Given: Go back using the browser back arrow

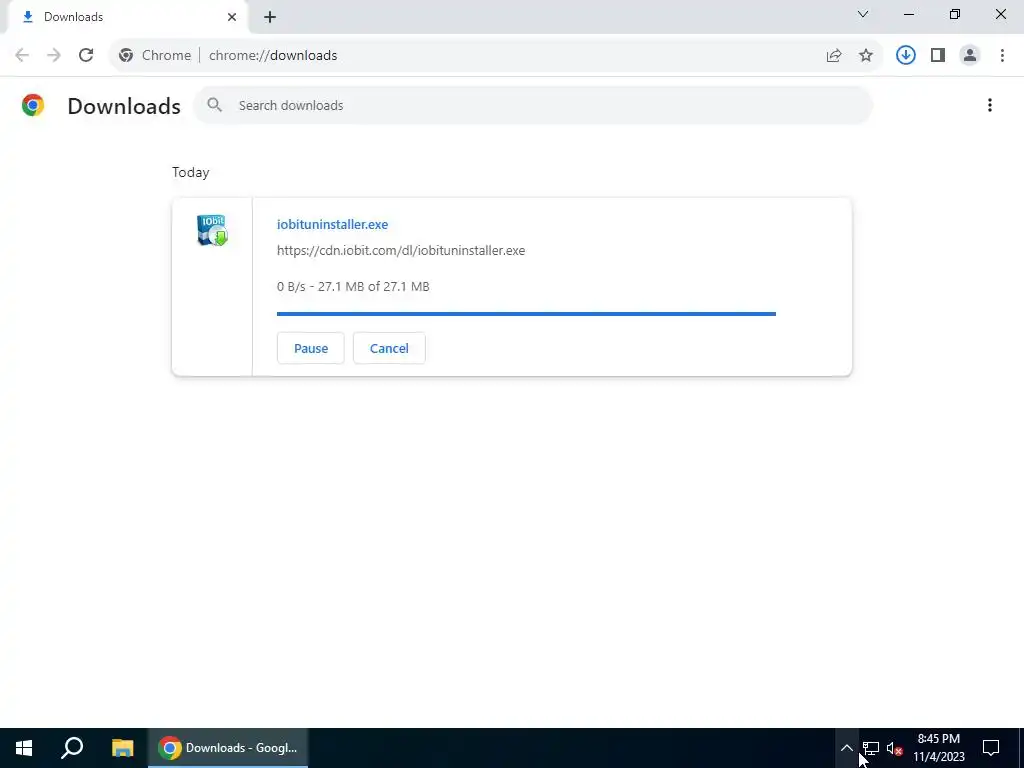Looking at the screenshot, I should coord(22,56).
